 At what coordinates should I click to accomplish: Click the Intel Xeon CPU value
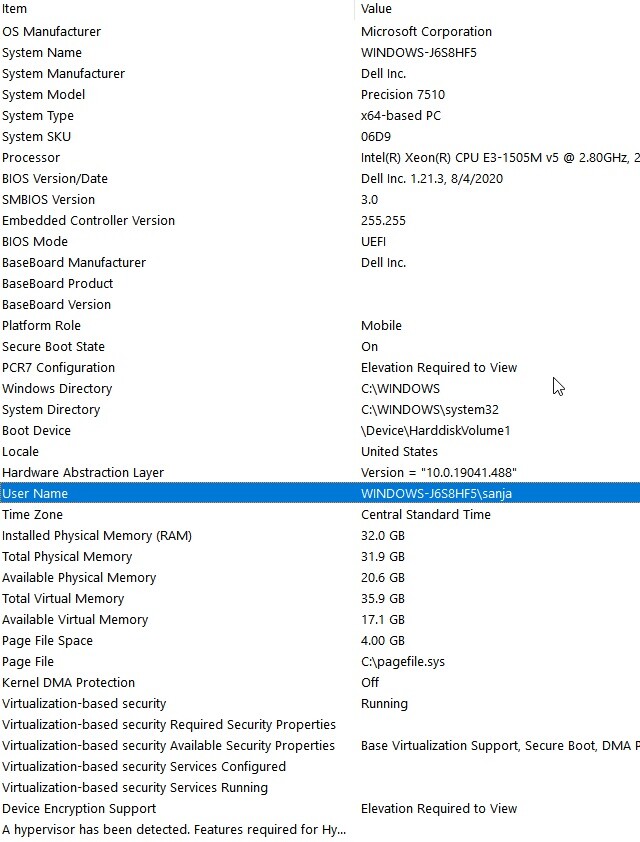pyautogui.click(x=500, y=157)
